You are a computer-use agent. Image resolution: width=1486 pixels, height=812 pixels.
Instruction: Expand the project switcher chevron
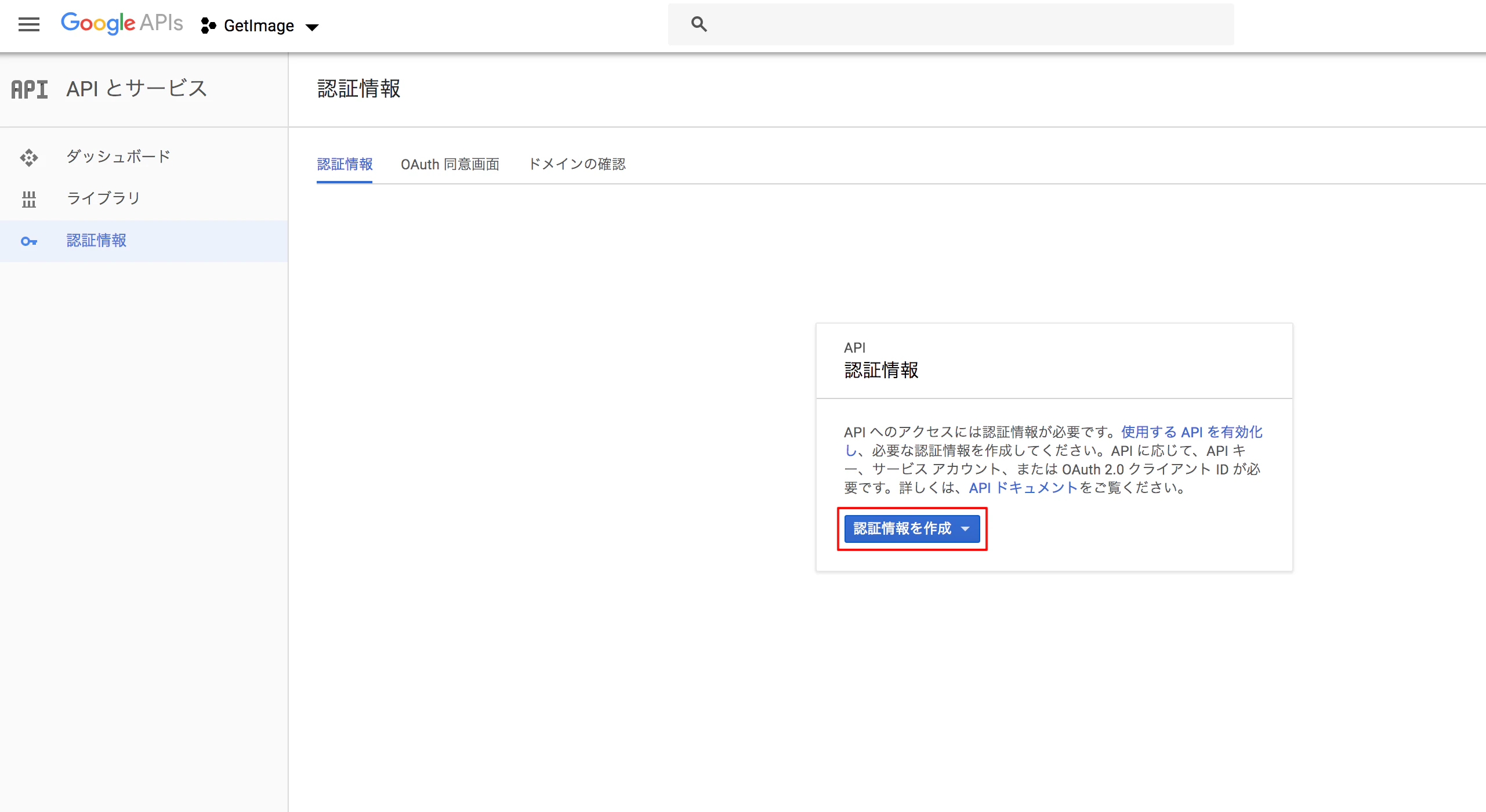pyautogui.click(x=313, y=27)
